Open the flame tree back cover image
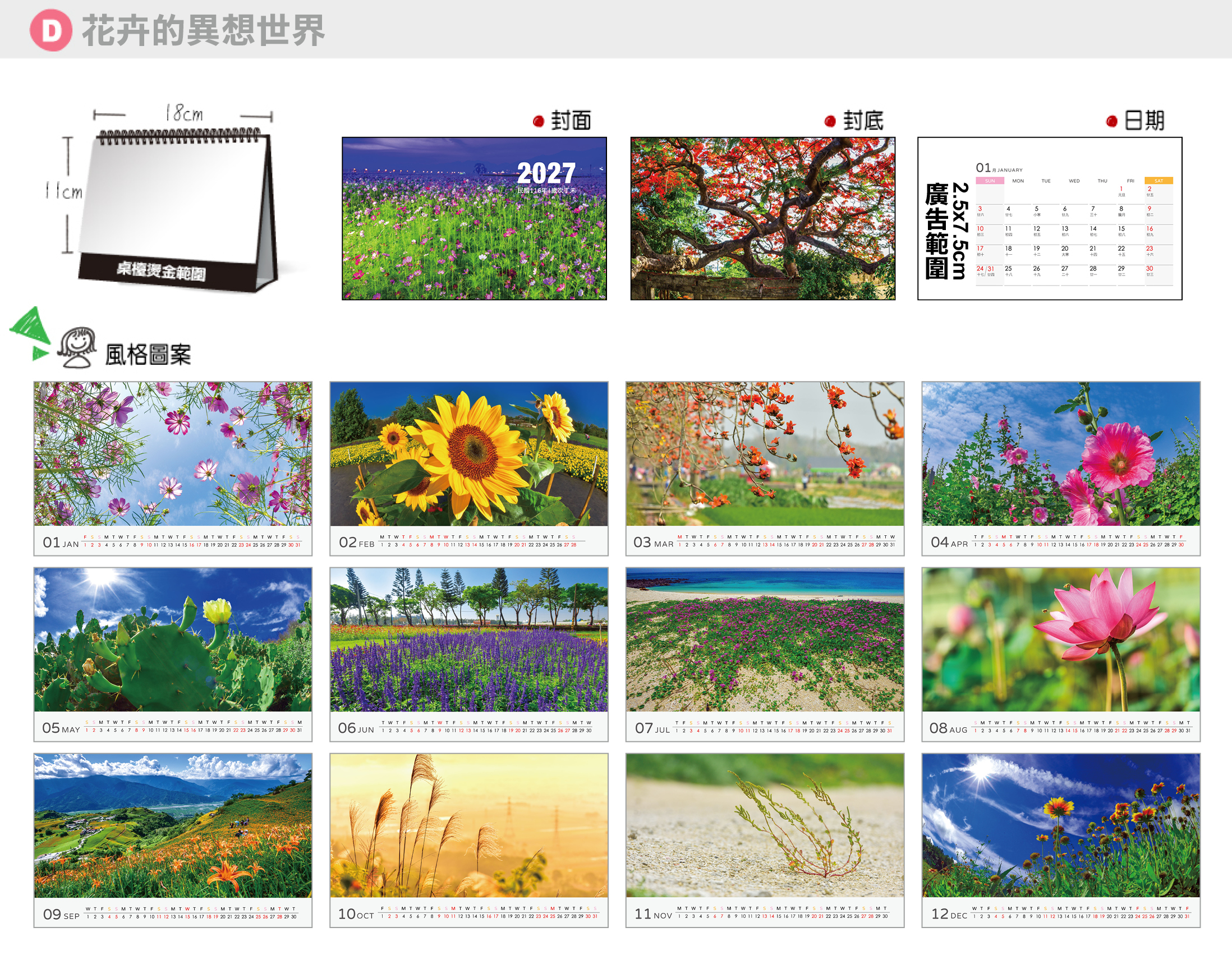Viewport: 1232px width, 955px height. tap(762, 218)
